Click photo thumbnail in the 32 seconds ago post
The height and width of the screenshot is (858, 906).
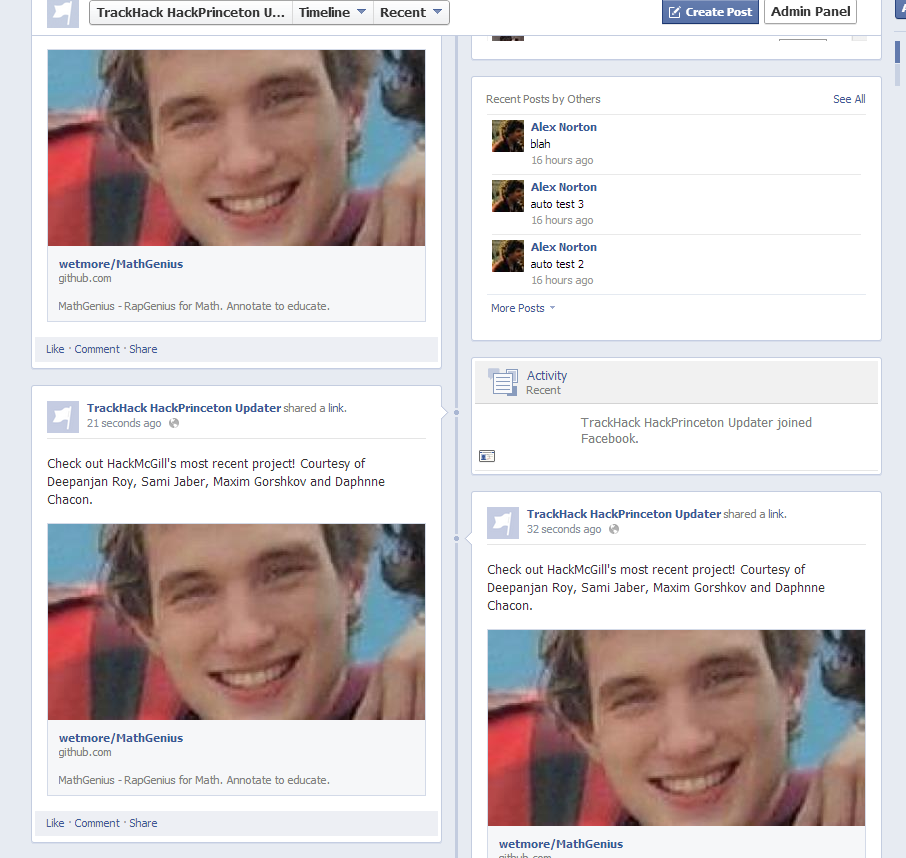676,728
